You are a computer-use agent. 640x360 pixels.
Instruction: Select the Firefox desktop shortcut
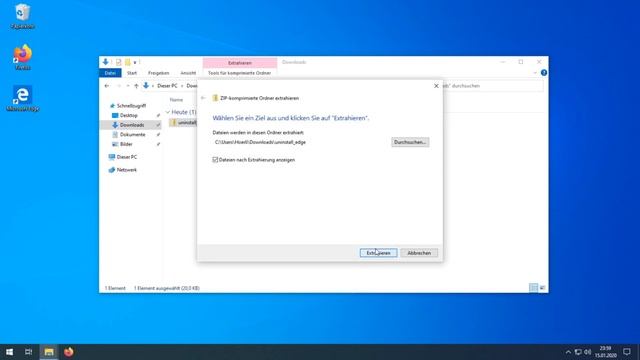(22, 57)
